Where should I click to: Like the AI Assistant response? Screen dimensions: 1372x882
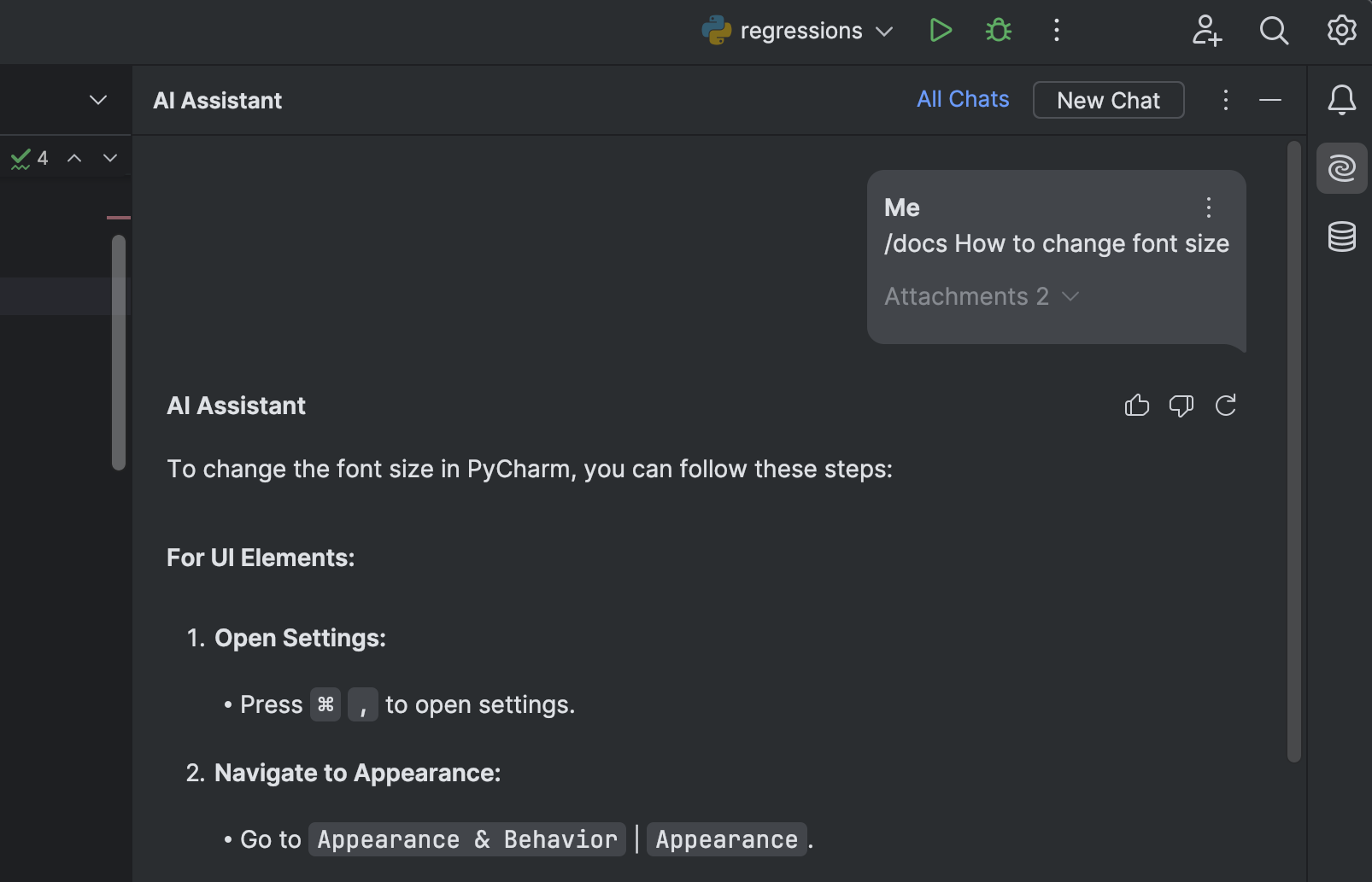point(1137,406)
